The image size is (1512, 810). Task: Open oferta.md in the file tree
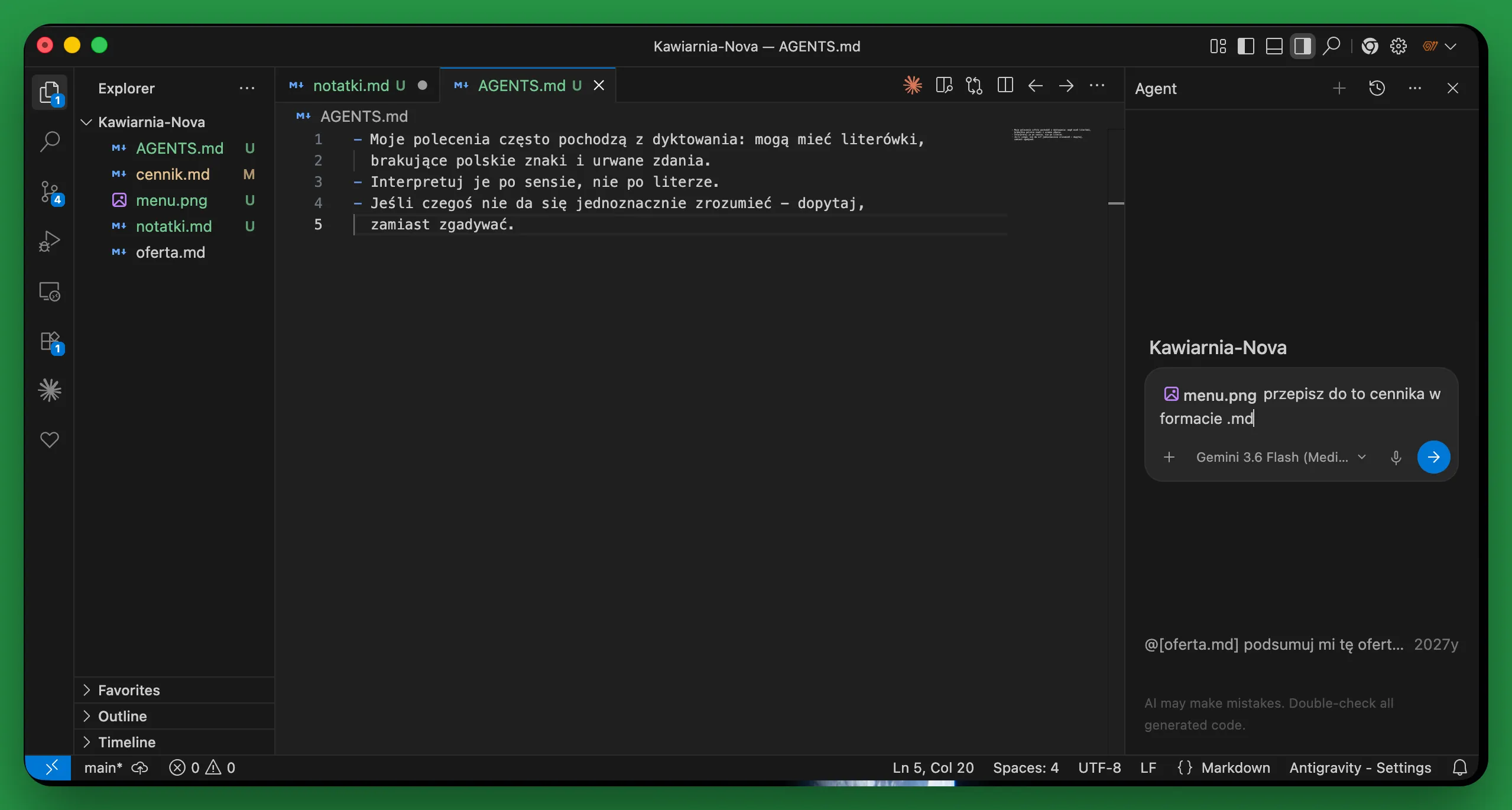coord(170,252)
